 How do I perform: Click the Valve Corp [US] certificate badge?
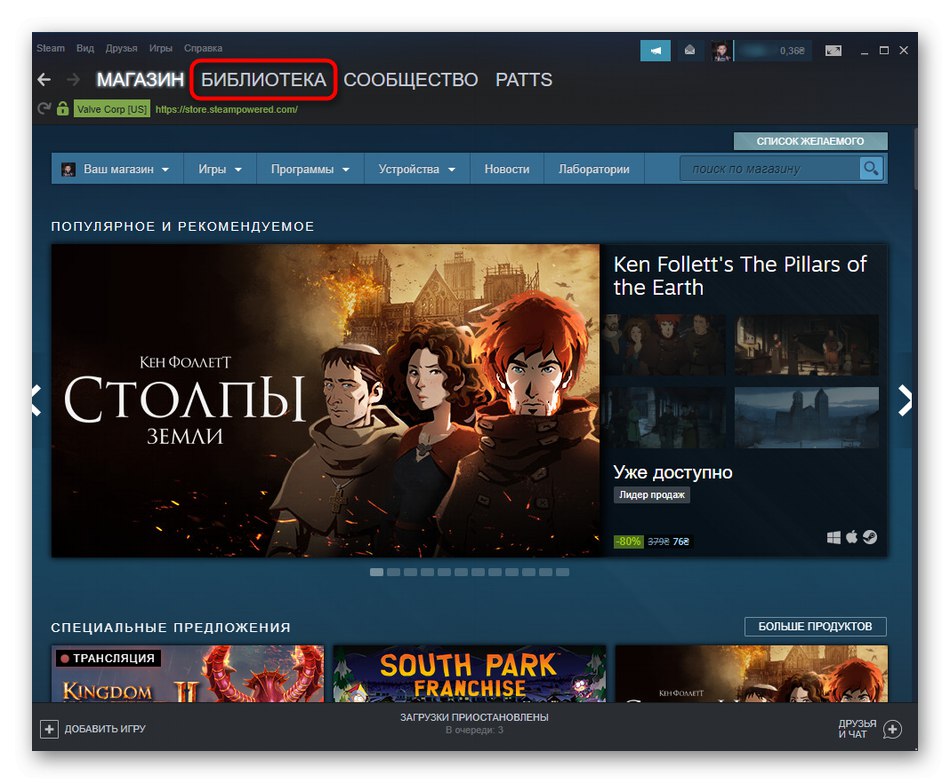[112, 109]
